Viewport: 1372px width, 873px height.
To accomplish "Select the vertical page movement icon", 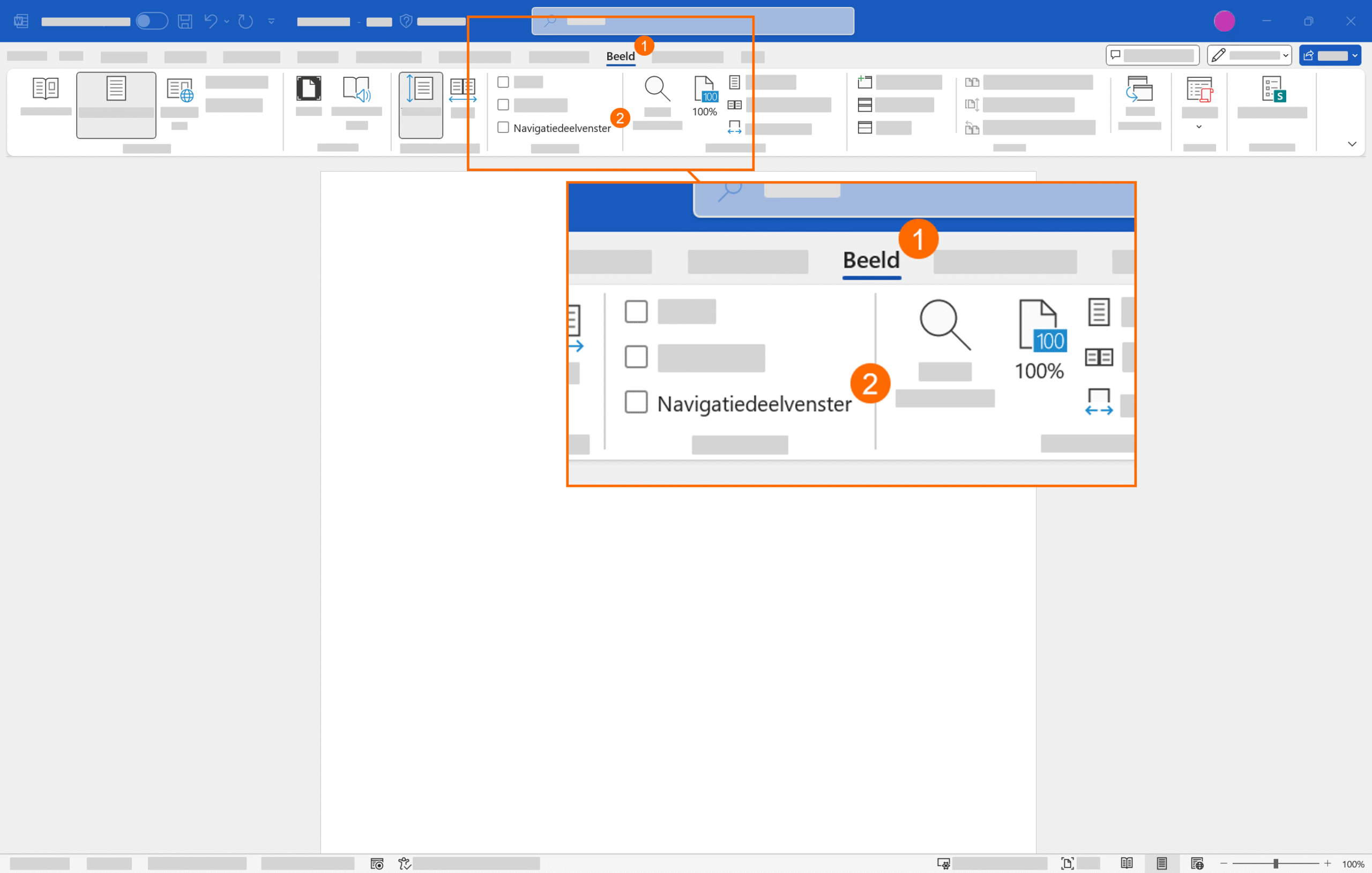I will (x=421, y=88).
